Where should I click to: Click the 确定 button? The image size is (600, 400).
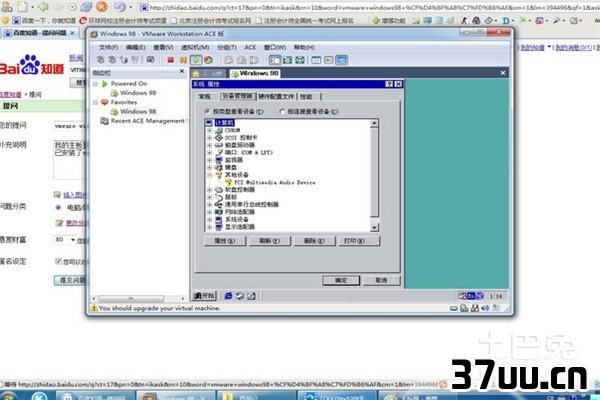click(341, 281)
